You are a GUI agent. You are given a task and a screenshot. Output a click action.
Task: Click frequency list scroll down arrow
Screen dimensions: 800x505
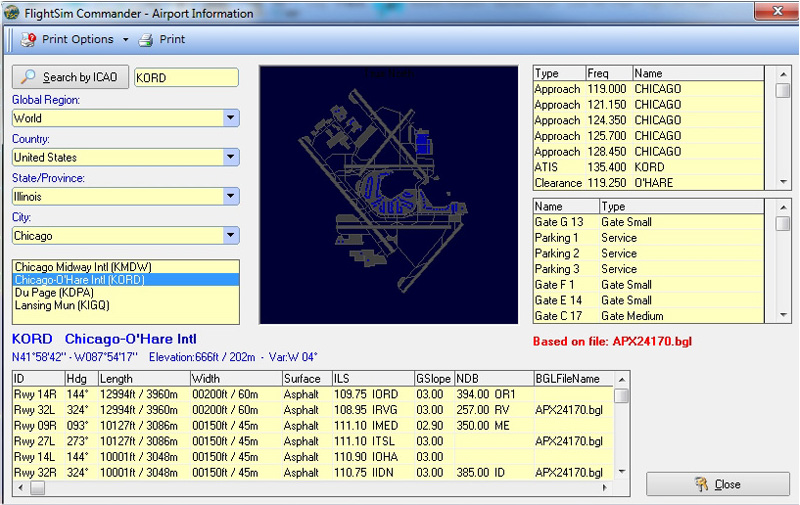click(783, 182)
